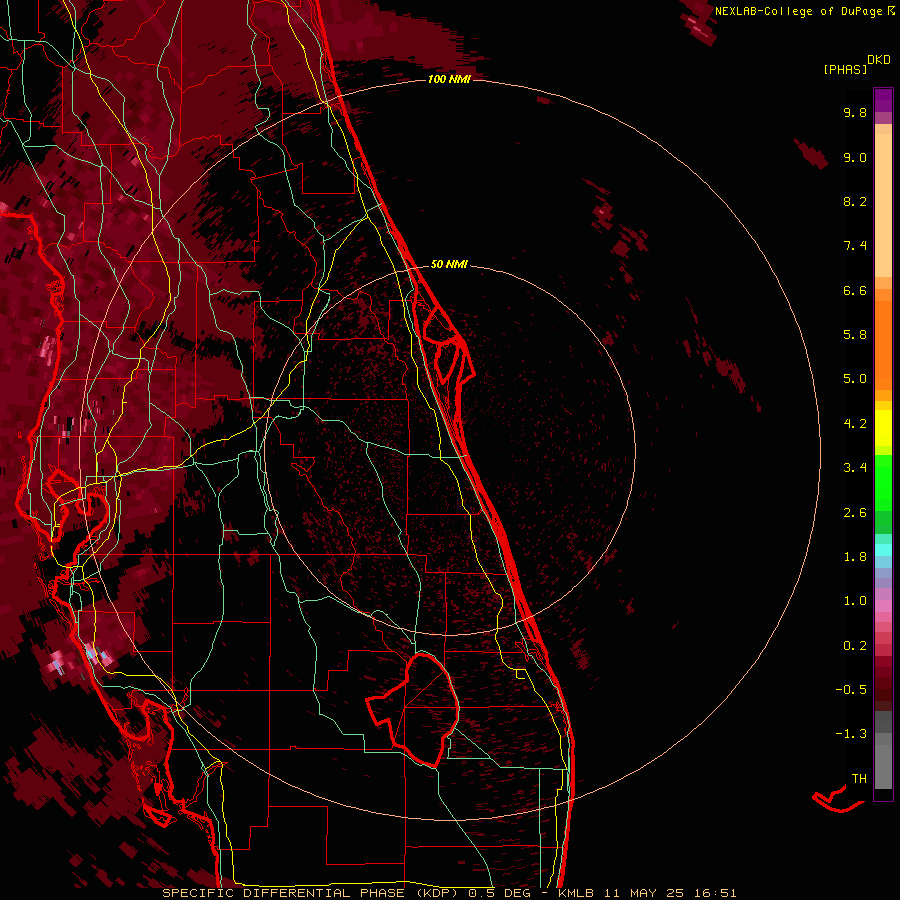Click the 50 NMI range ring label
The width and height of the screenshot is (900, 900).
[x=449, y=264]
